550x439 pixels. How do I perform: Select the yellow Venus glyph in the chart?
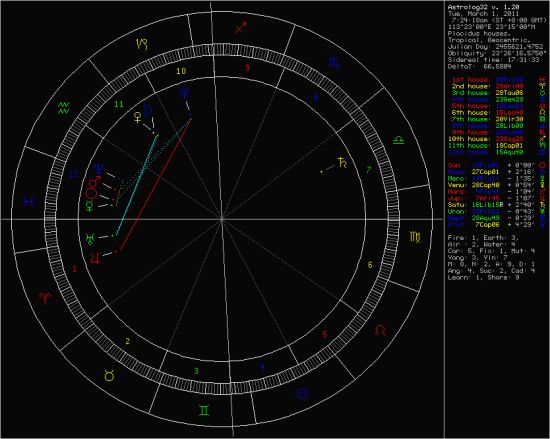point(137,117)
